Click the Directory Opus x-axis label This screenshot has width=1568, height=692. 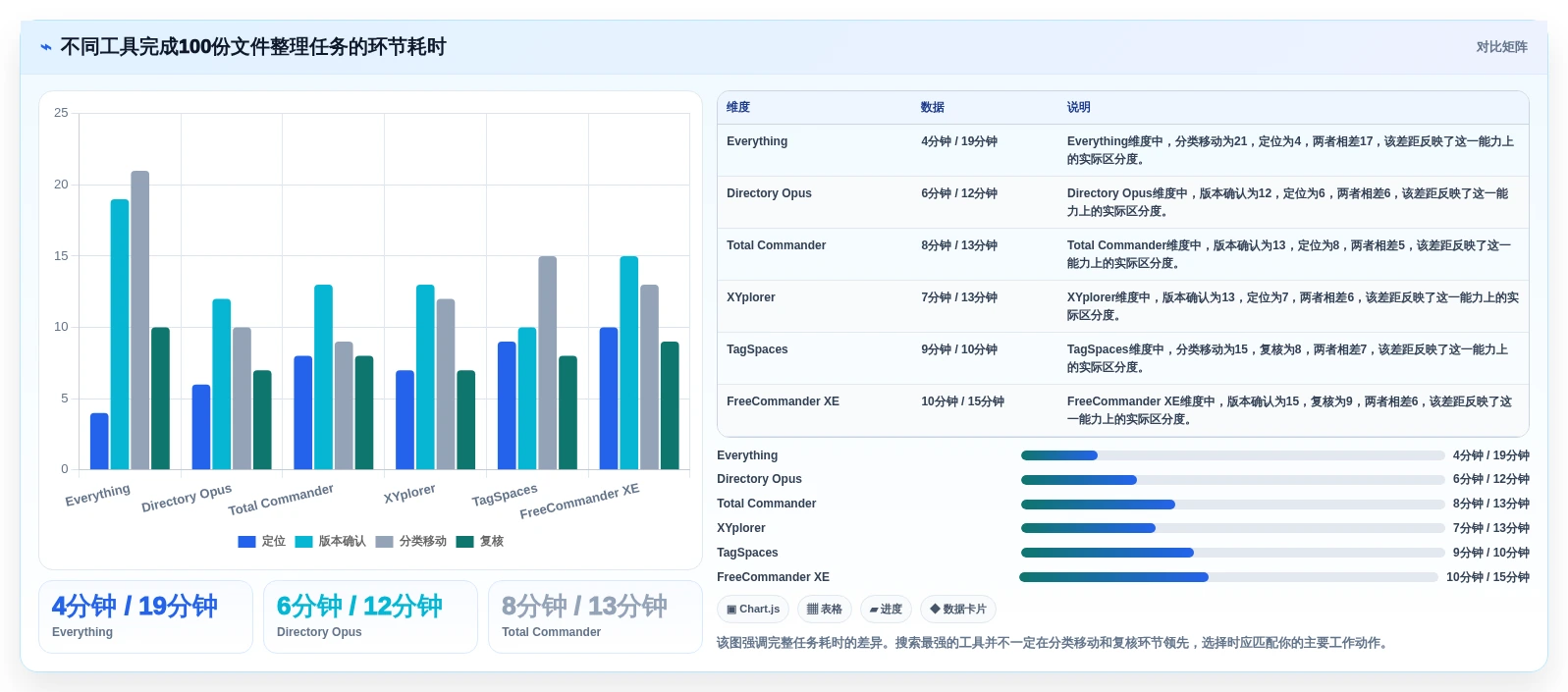[x=187, y=498]
